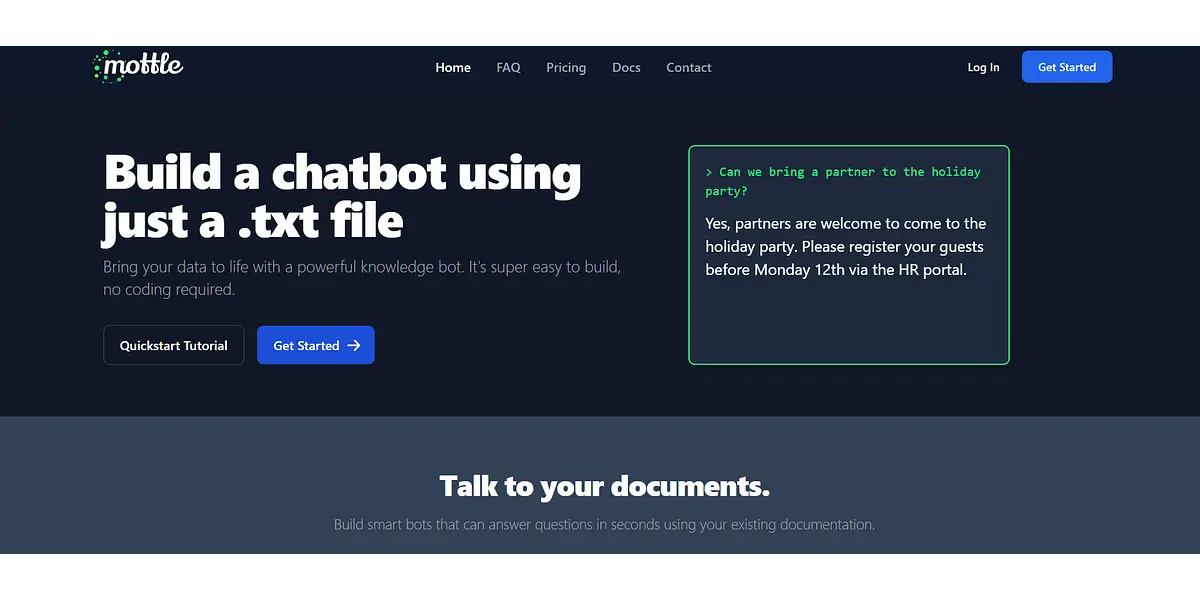Screen dimensions: 1200x600
Task: Click the green dotted mottle logo icon
Action: point(100,66)
